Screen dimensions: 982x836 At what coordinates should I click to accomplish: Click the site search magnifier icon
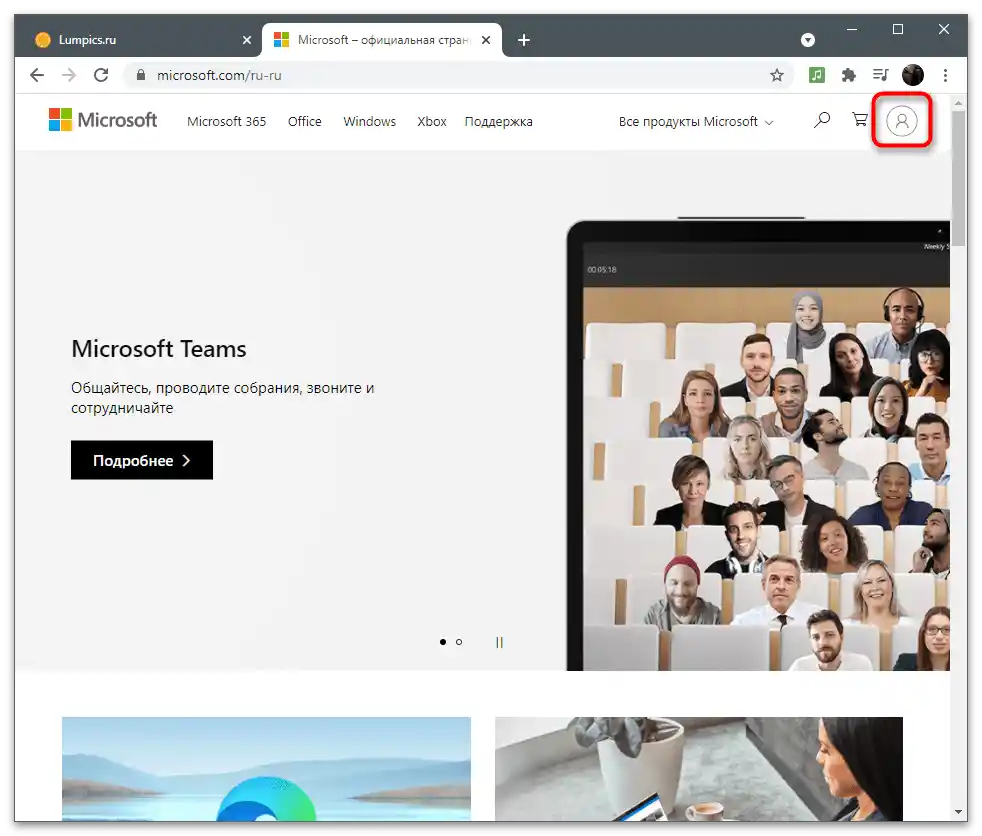[x=822, y=120]
